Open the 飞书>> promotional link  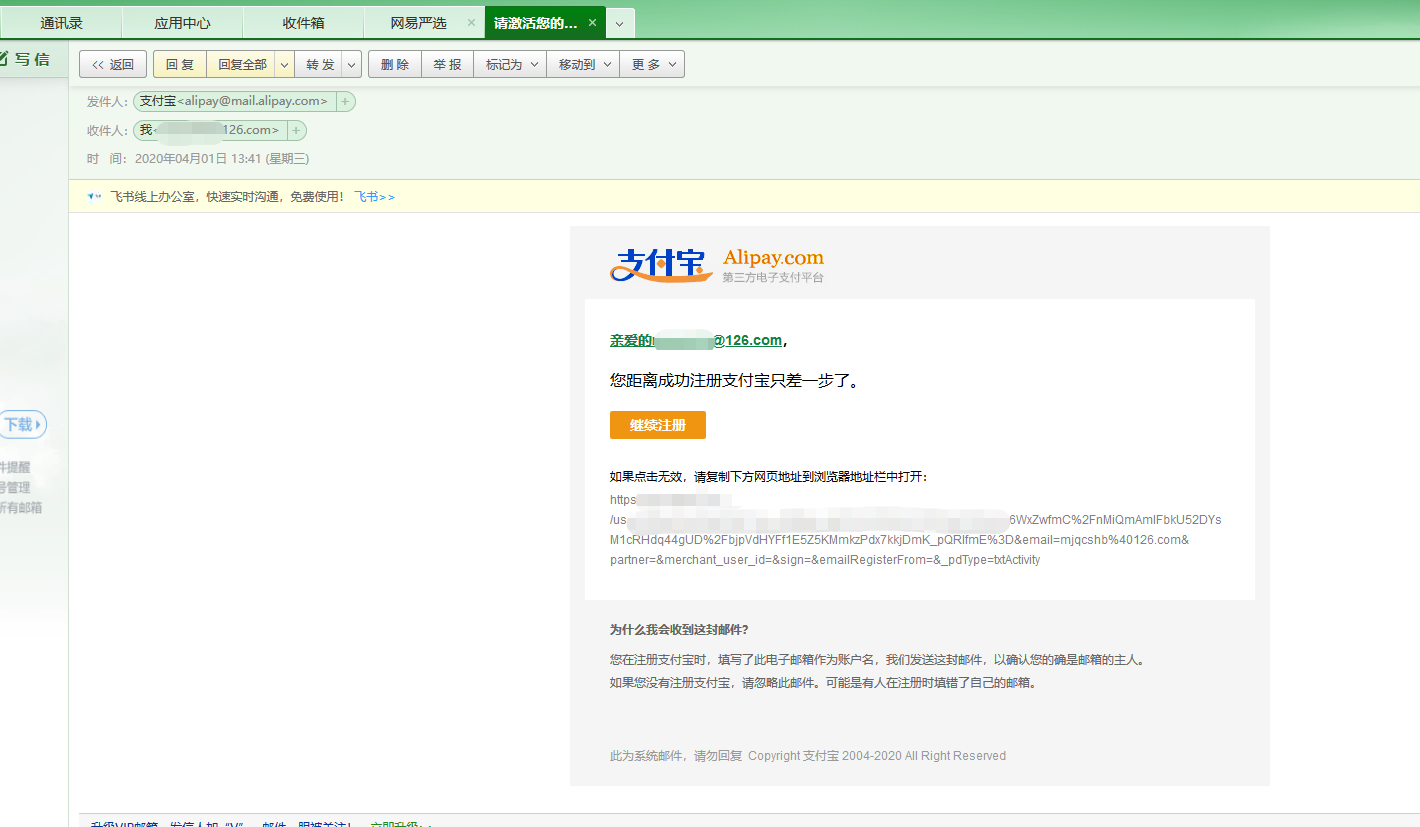click(375, 197)
